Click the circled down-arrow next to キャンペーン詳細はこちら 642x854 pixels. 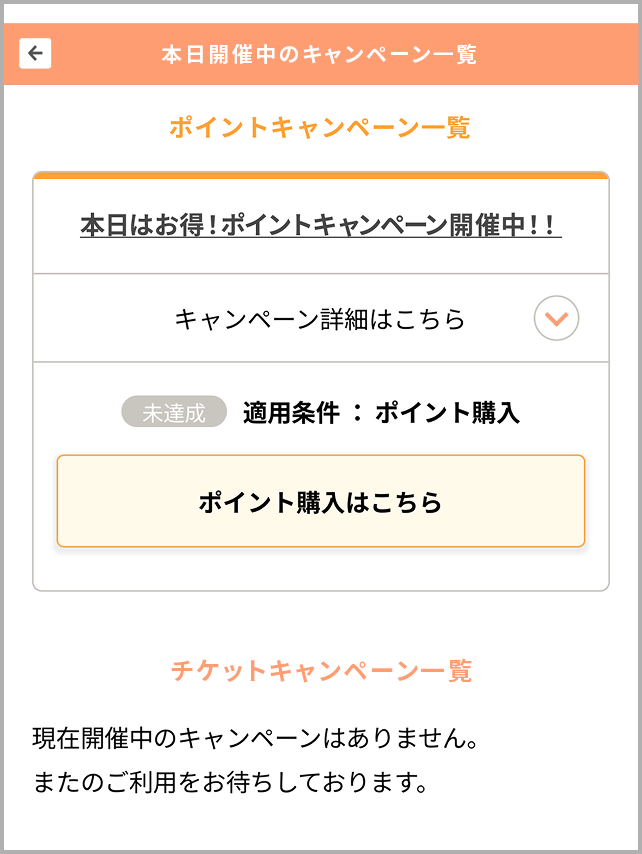coord(556,317)
